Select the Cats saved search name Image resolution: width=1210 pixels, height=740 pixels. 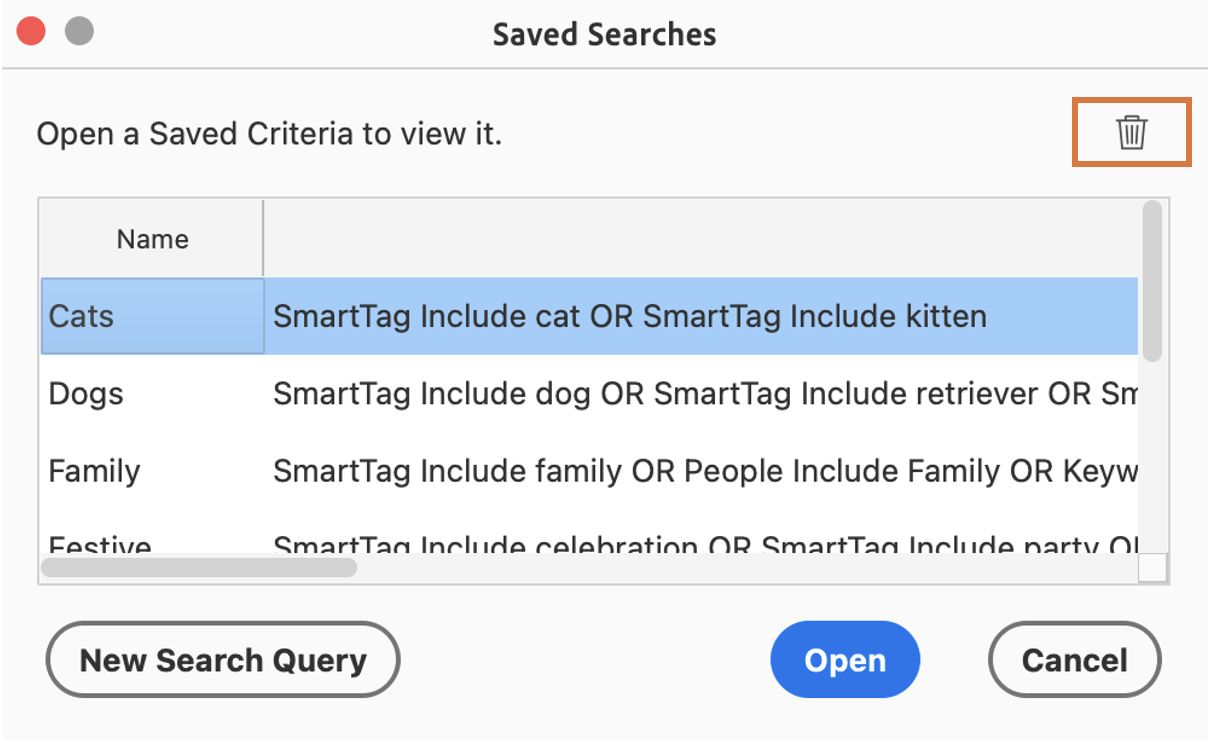(x=82, y=316)
